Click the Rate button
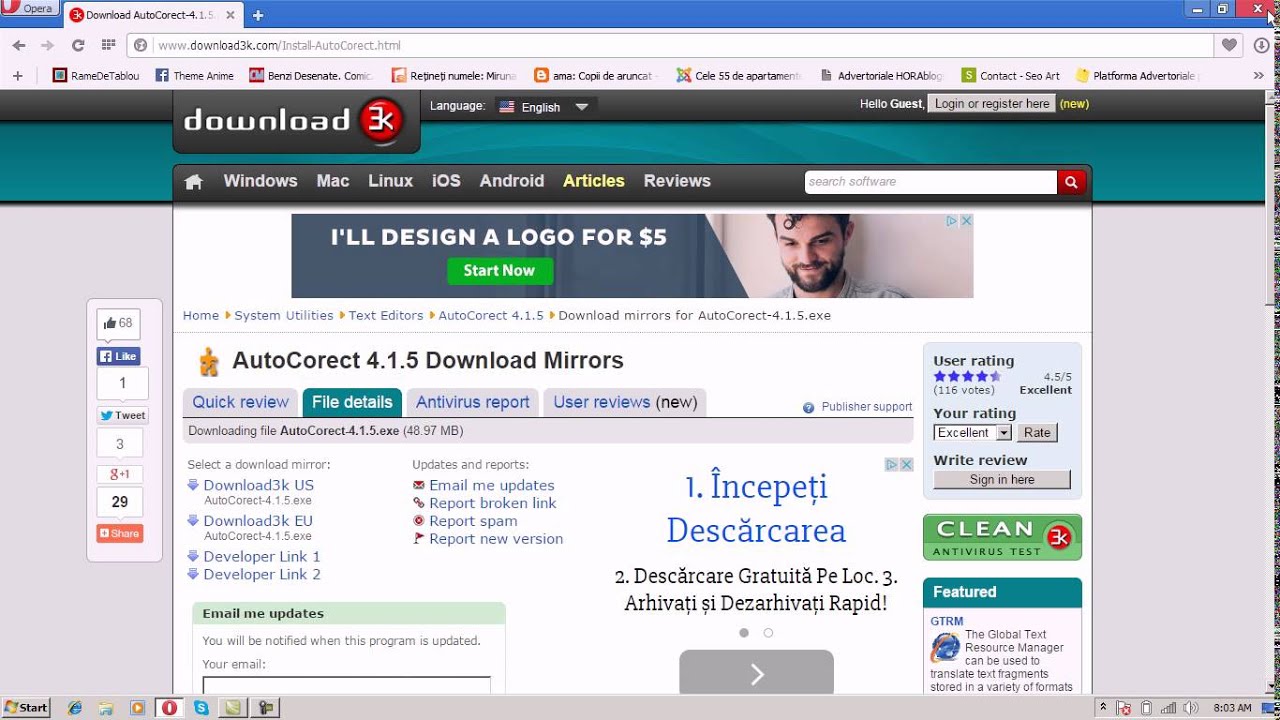 [x=1037, y=433]
